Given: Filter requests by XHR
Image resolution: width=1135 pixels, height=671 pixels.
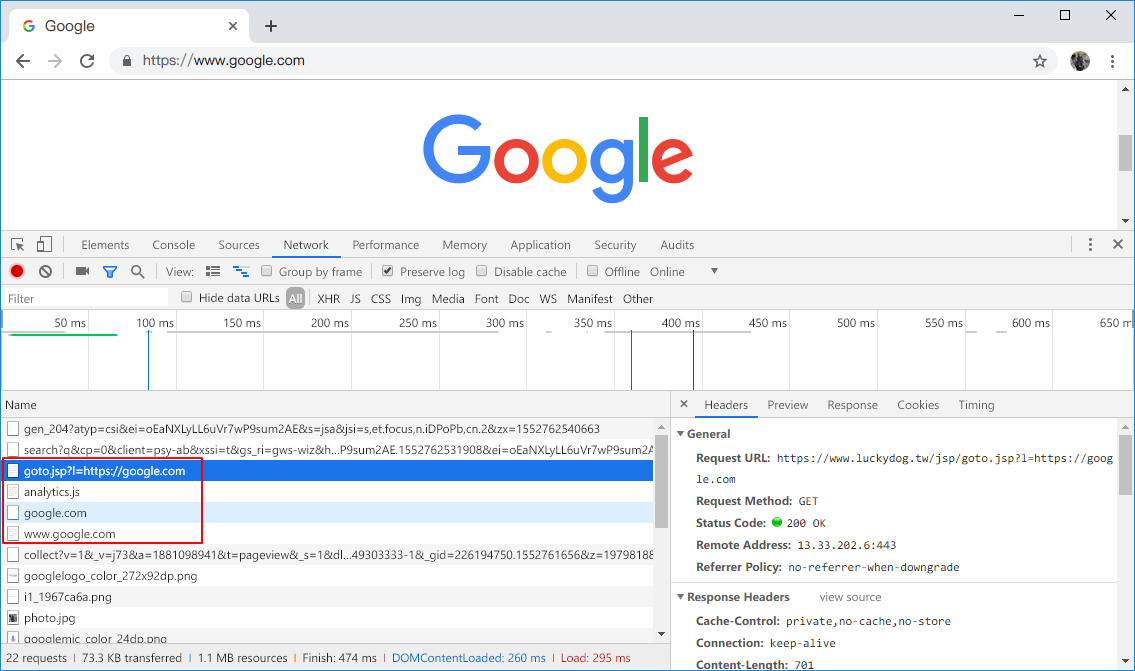Looking at the screenshot, I should (x=329, y=298).
